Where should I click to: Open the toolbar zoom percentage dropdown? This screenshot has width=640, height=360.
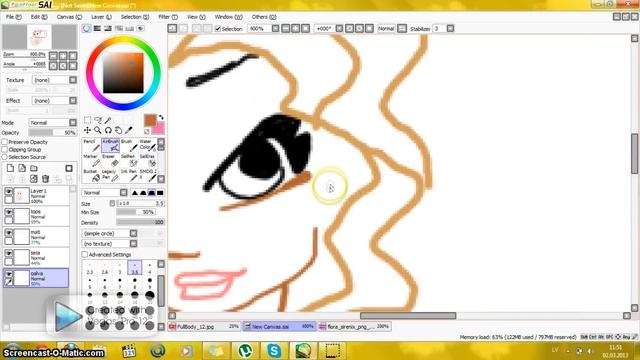point(276,29)
